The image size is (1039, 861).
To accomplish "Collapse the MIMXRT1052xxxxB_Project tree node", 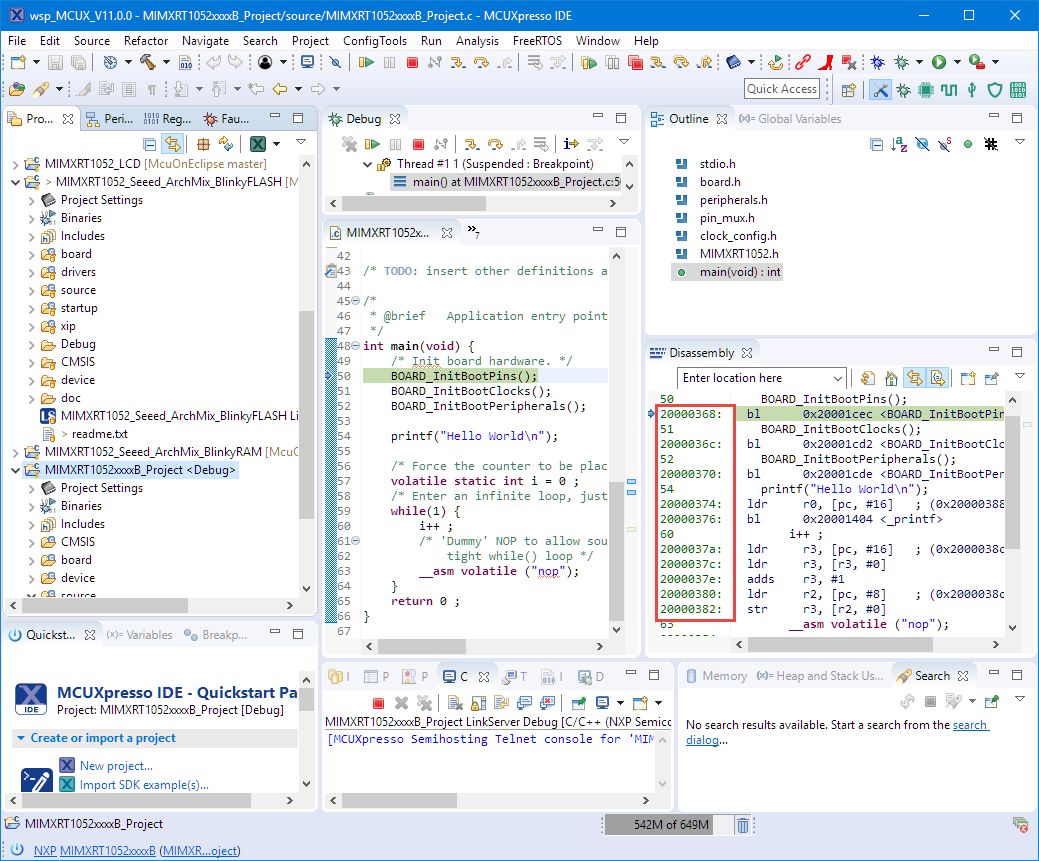I will tap(14, 469).
